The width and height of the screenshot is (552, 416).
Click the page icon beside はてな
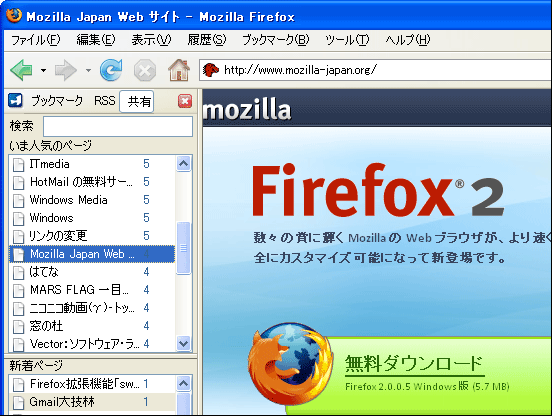click(18, 272)
